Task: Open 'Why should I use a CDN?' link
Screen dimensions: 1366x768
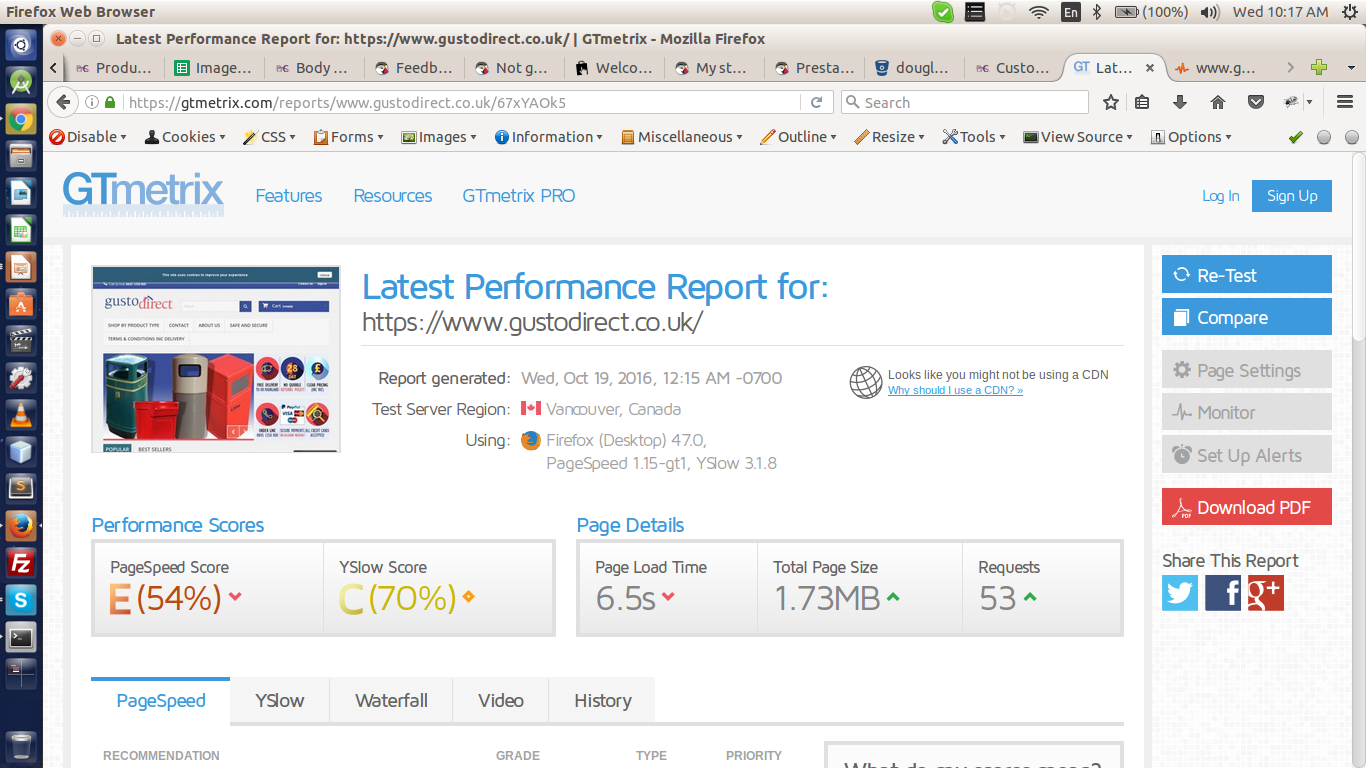Action: (x=955, y=390)
